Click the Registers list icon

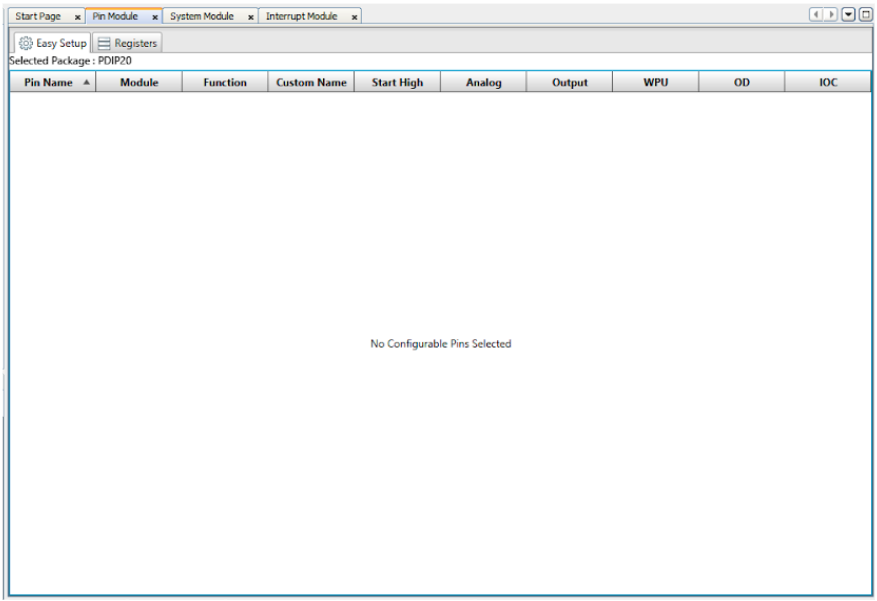click(104, 44)
